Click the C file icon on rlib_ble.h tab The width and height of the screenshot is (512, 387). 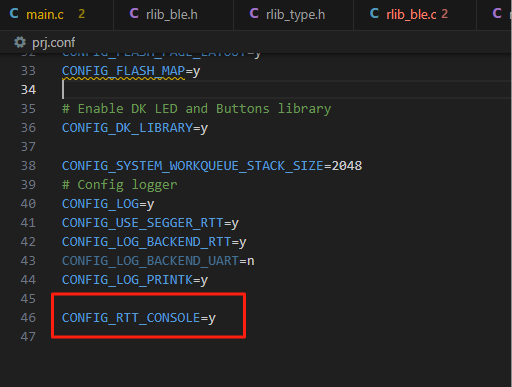(134, 14)
